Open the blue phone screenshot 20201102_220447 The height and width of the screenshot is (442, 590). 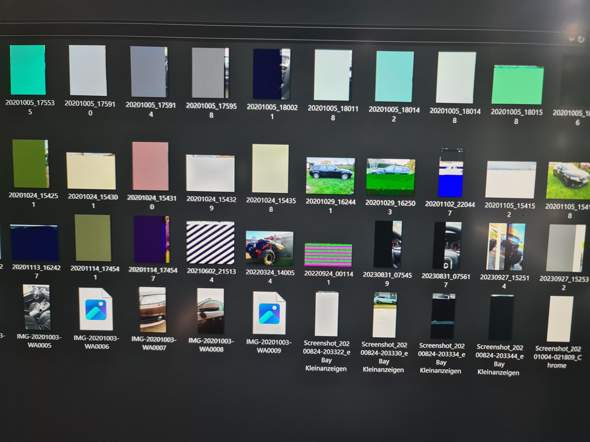click(450, 173)
